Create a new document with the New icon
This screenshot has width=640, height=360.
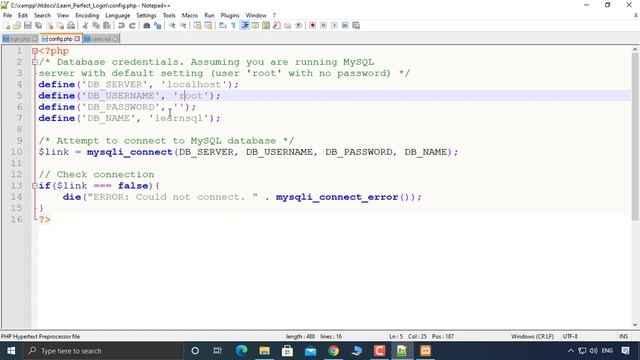[7, 25]
